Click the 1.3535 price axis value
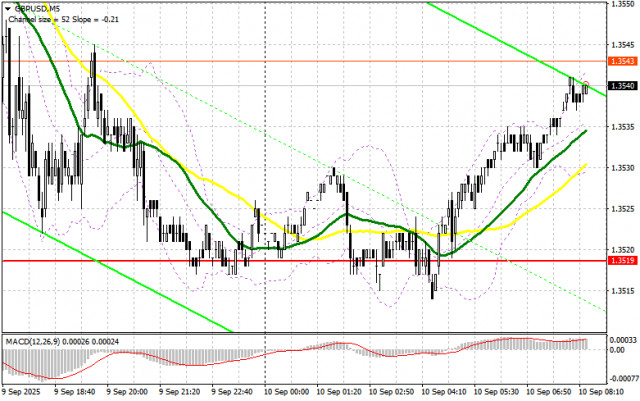Screen dimensions: 640x401 tap(622, 127)
